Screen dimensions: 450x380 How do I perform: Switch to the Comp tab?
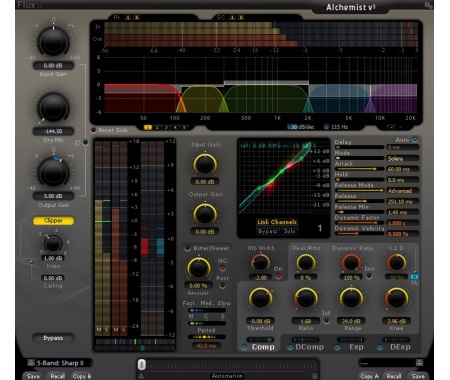coord(263,347)
